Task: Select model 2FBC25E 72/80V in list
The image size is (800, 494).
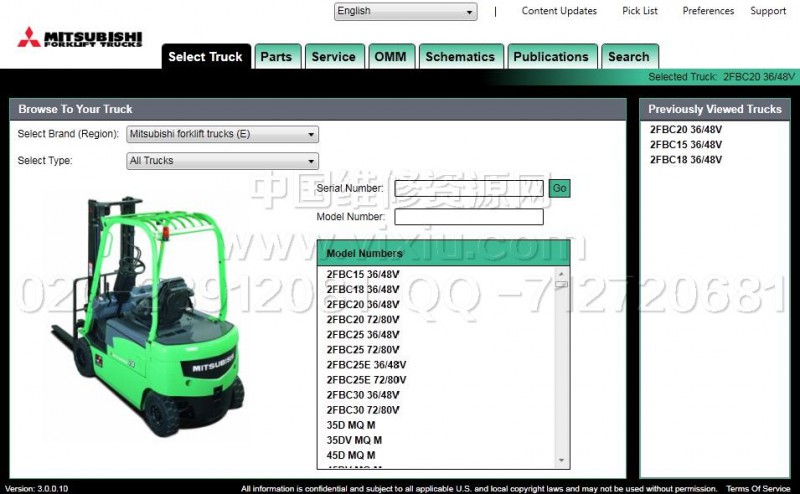Action: [x=366, y=380]
